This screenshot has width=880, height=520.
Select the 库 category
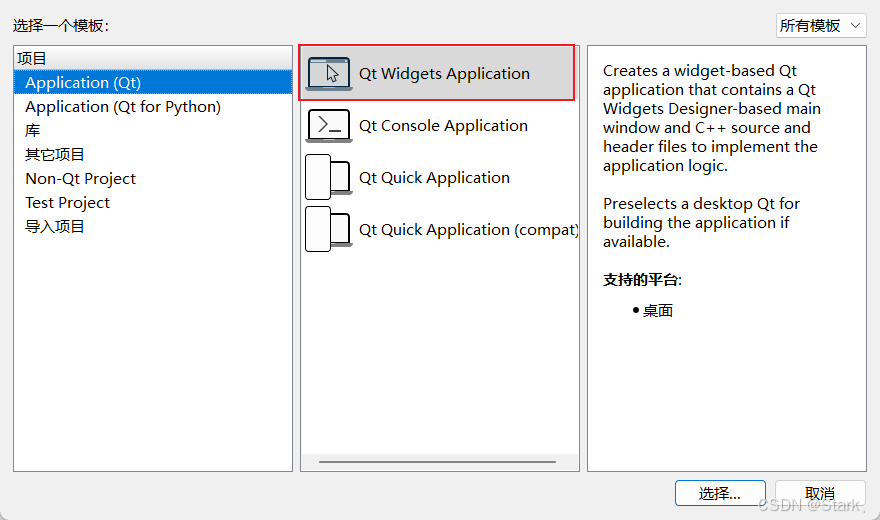153,131
